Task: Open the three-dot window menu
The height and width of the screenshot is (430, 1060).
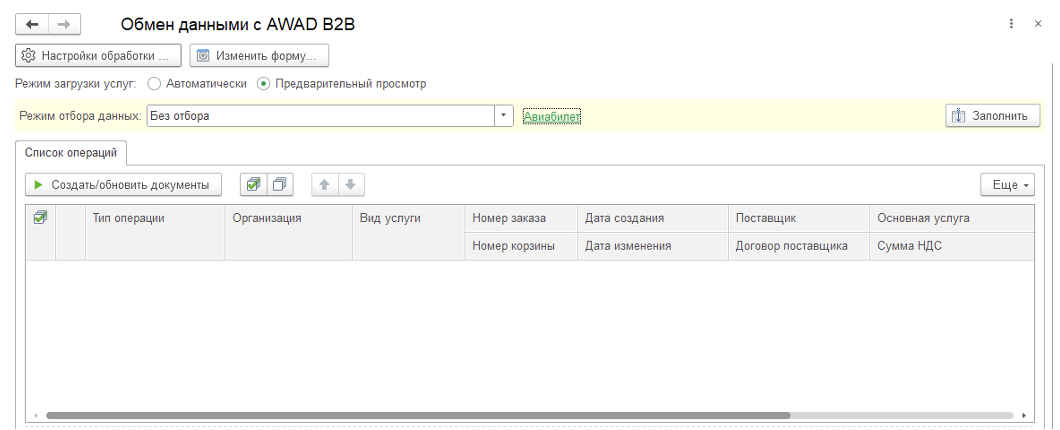Action: [x=1014, y=24]
